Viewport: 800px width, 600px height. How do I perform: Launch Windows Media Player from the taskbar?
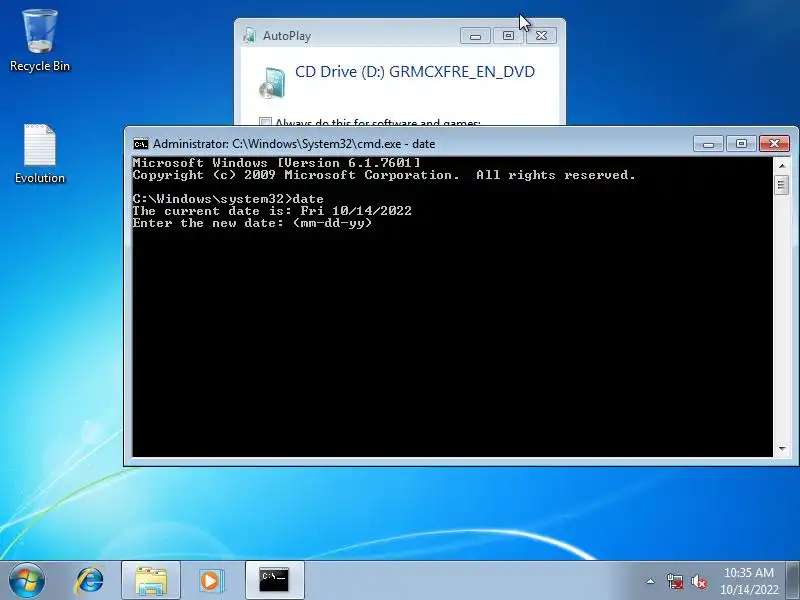coord(211,581)
